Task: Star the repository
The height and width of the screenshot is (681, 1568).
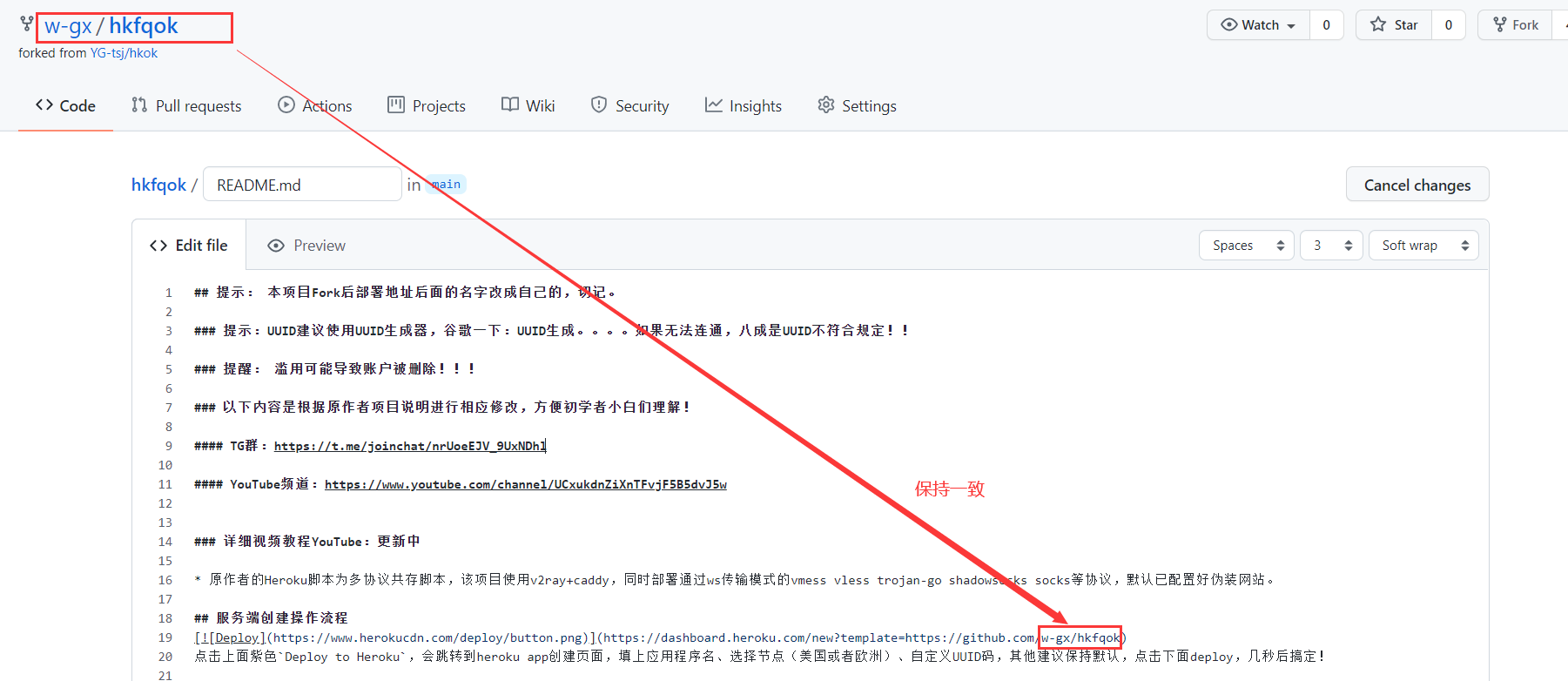Action: [1394, 24]
